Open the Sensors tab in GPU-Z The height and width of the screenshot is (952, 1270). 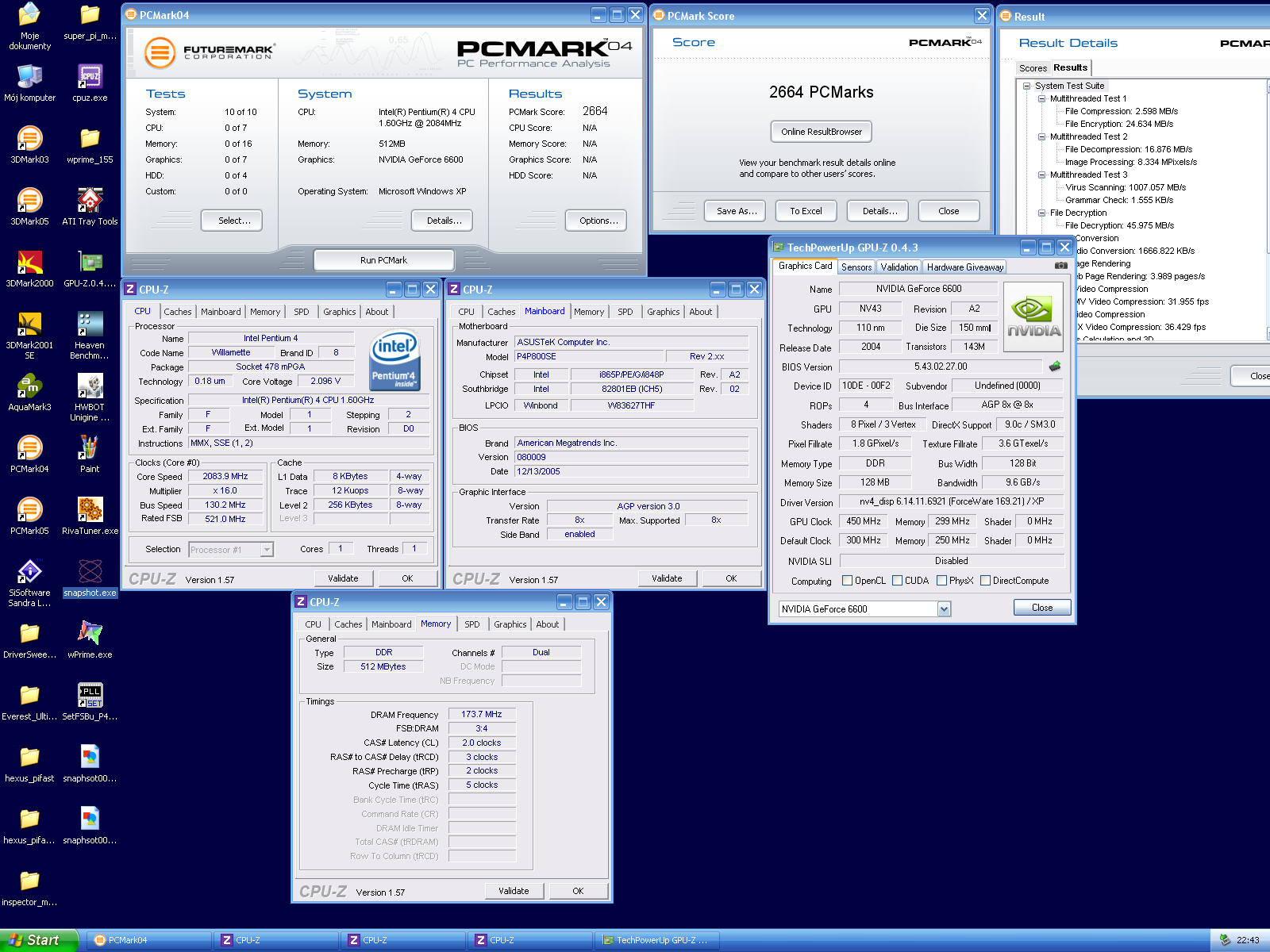click(856, 267)
